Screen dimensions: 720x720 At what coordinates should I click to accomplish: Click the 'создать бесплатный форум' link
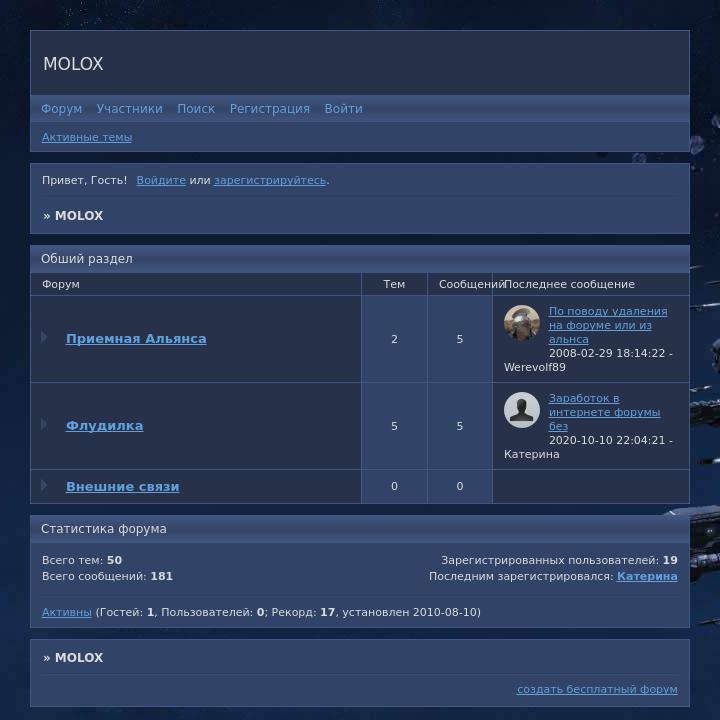tap(597, 689)
